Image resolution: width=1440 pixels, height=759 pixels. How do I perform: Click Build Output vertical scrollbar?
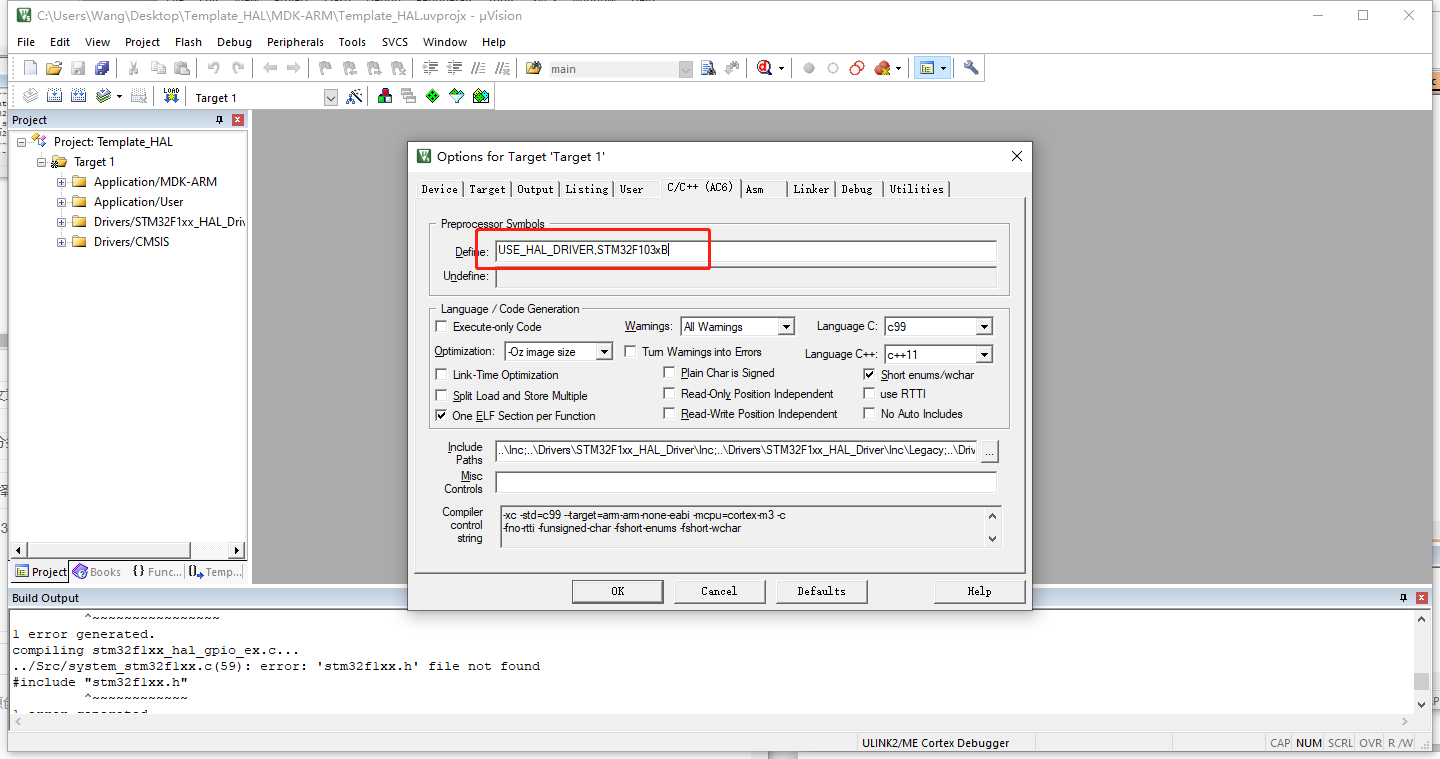[x=1421, y=660]
